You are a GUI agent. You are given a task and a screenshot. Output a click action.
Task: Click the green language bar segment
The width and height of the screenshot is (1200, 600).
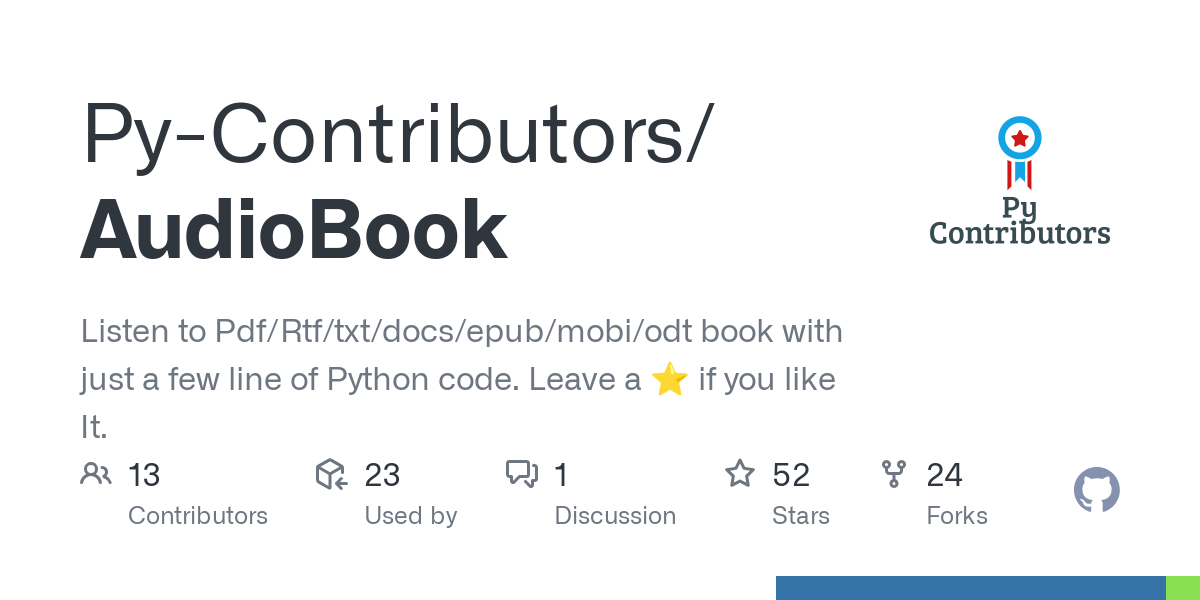point(1183,588)
